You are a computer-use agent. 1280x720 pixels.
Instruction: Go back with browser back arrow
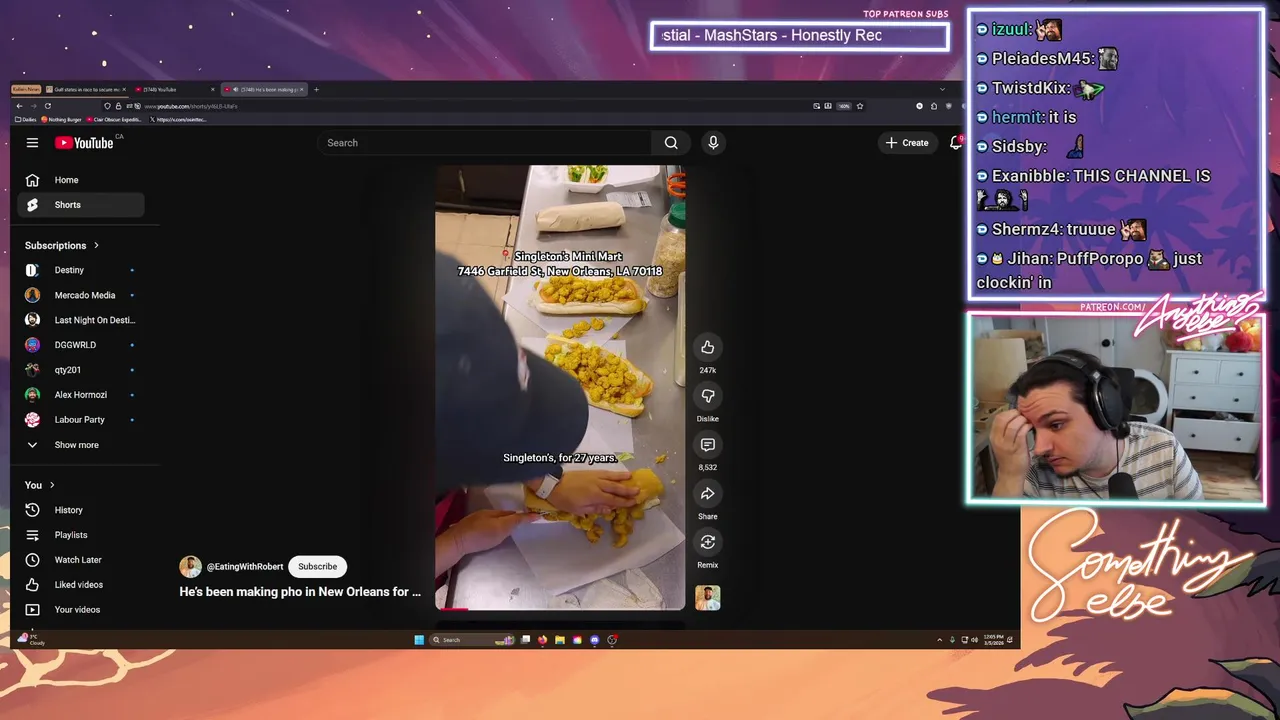[19, 106]
